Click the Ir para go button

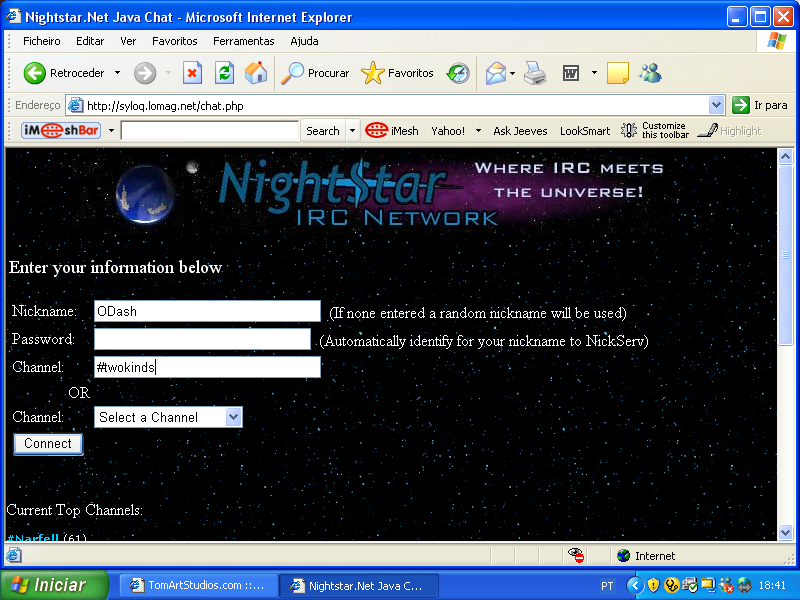(760, 105)
